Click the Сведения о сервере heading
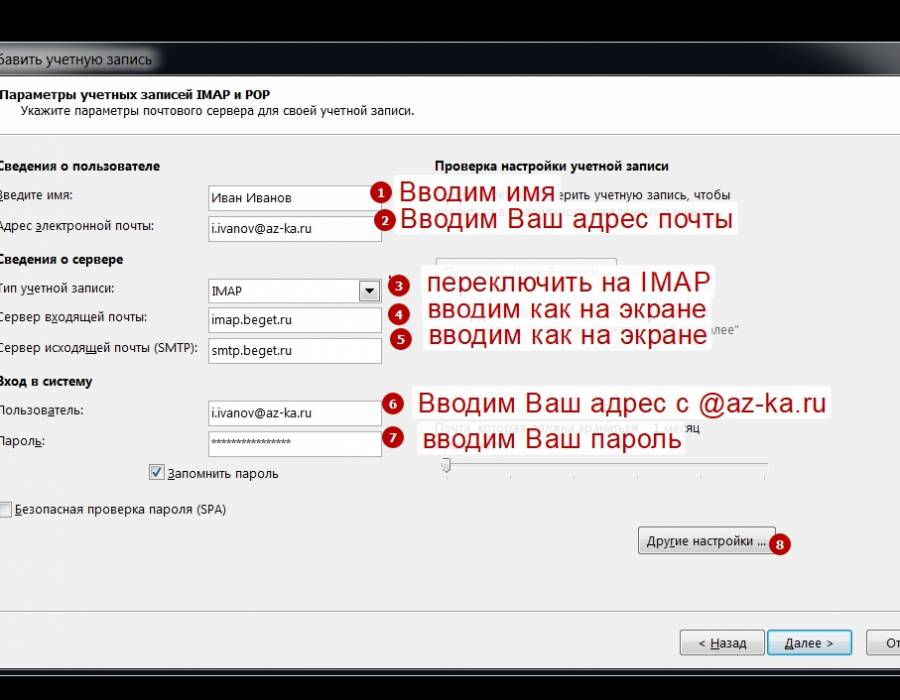This screenshot has height=700, width=900. pos(61,259)
